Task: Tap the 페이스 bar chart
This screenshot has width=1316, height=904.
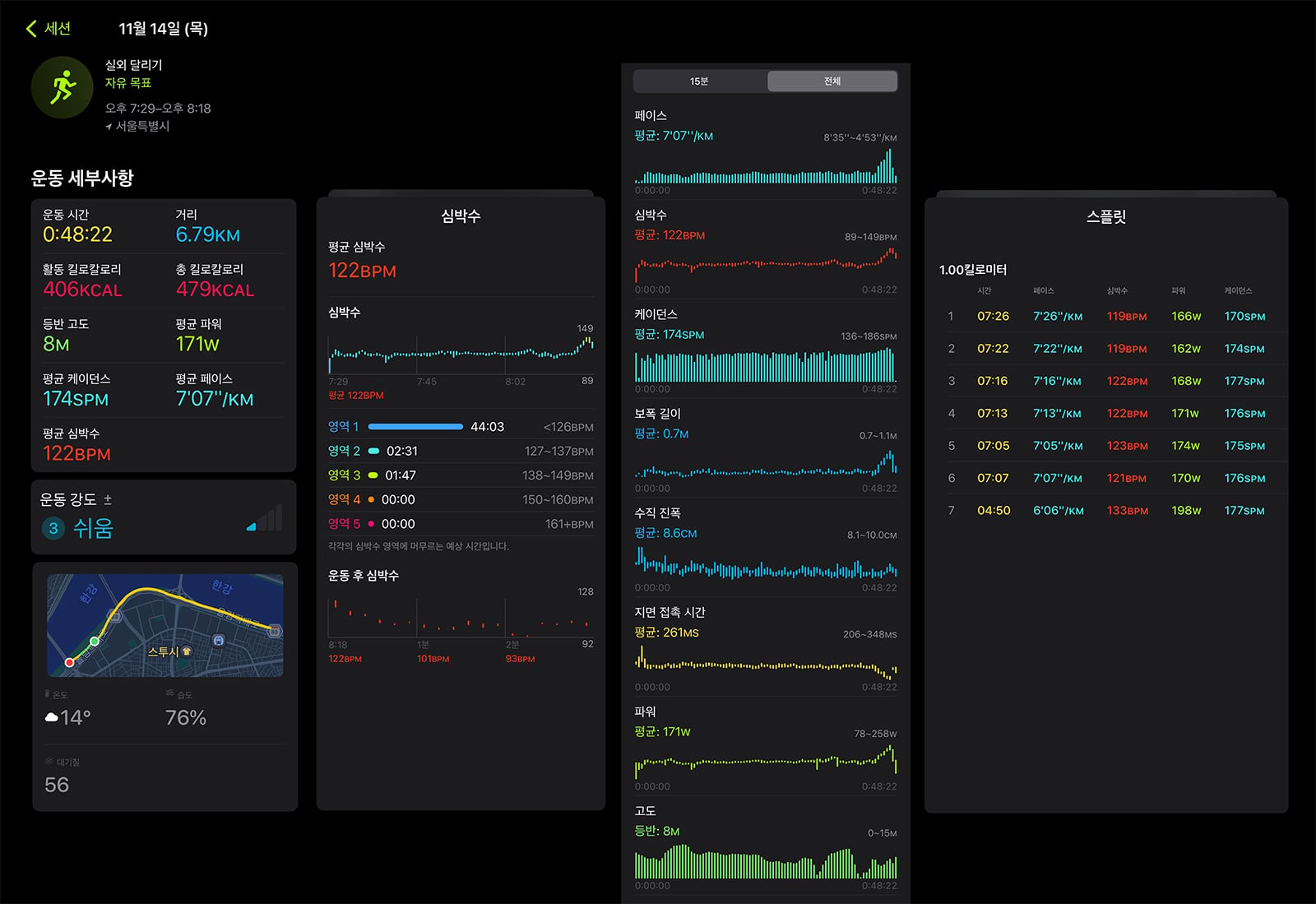Action: [766, 166]
